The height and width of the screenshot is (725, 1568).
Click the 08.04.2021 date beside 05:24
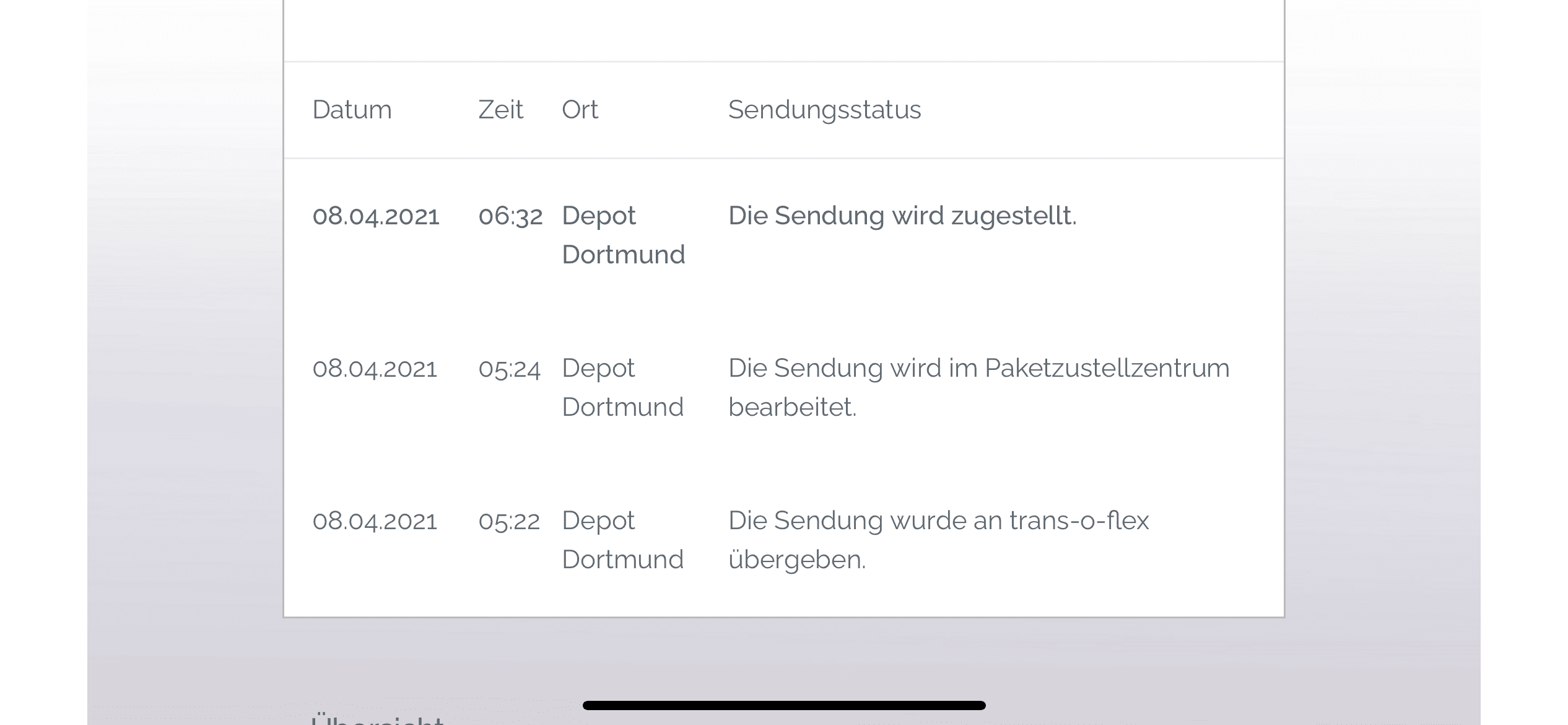pos(375,369)
